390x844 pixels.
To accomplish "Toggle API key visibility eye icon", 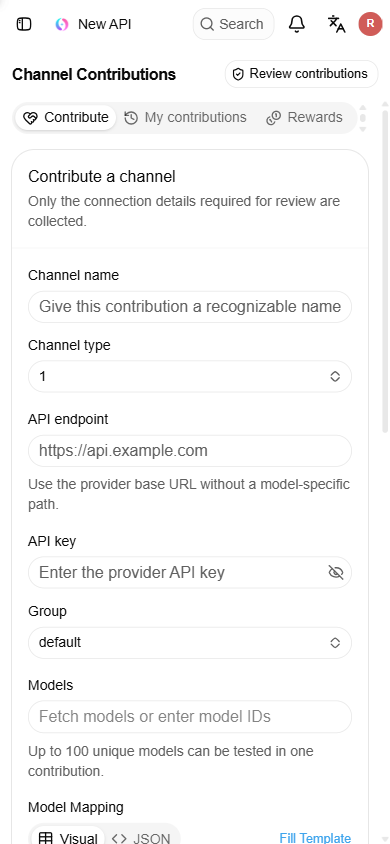I will 336,572.
